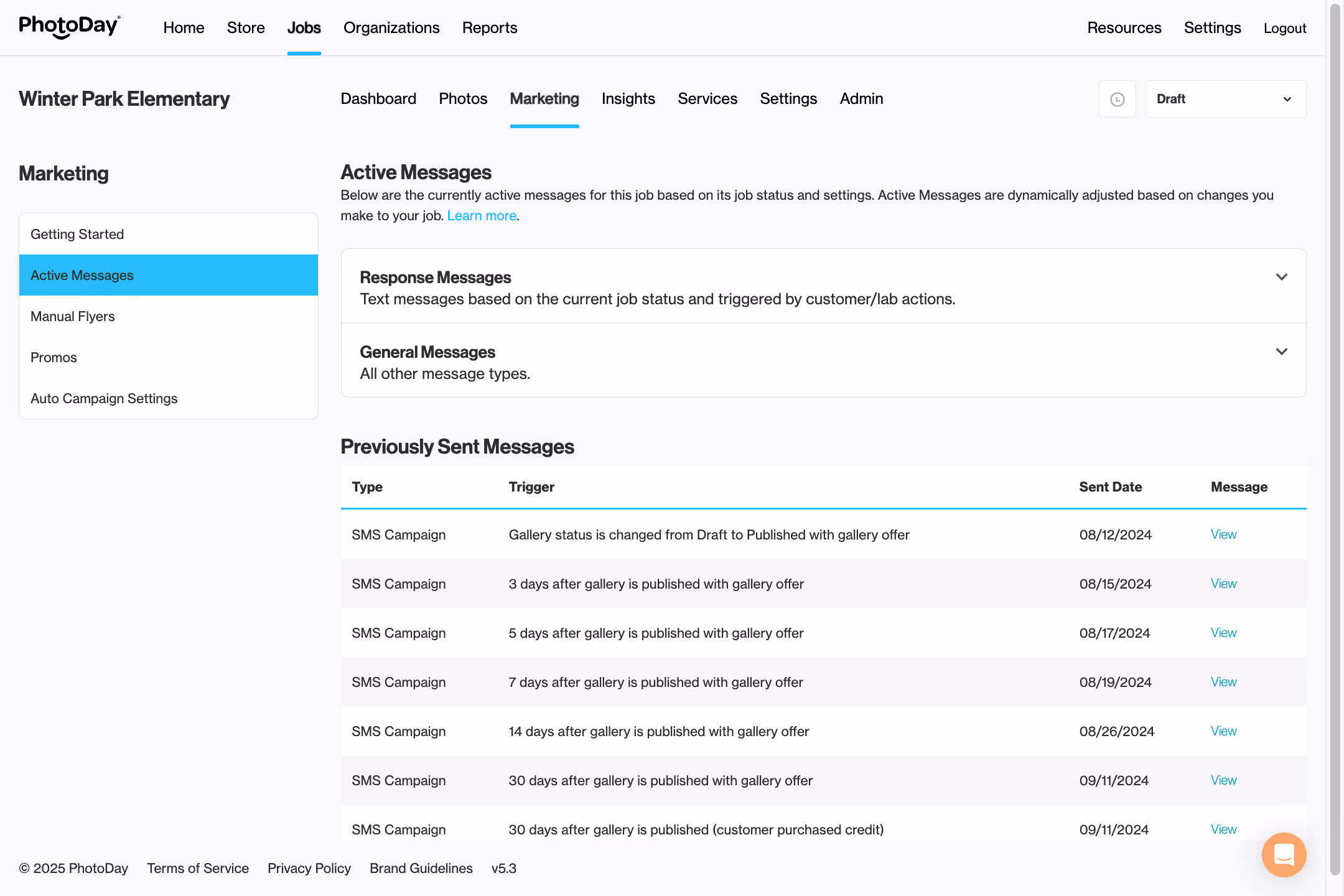The width and height of the screenshot is (1344, 896).
Task: Switch to the Photos tab
Action: point(463,98)
